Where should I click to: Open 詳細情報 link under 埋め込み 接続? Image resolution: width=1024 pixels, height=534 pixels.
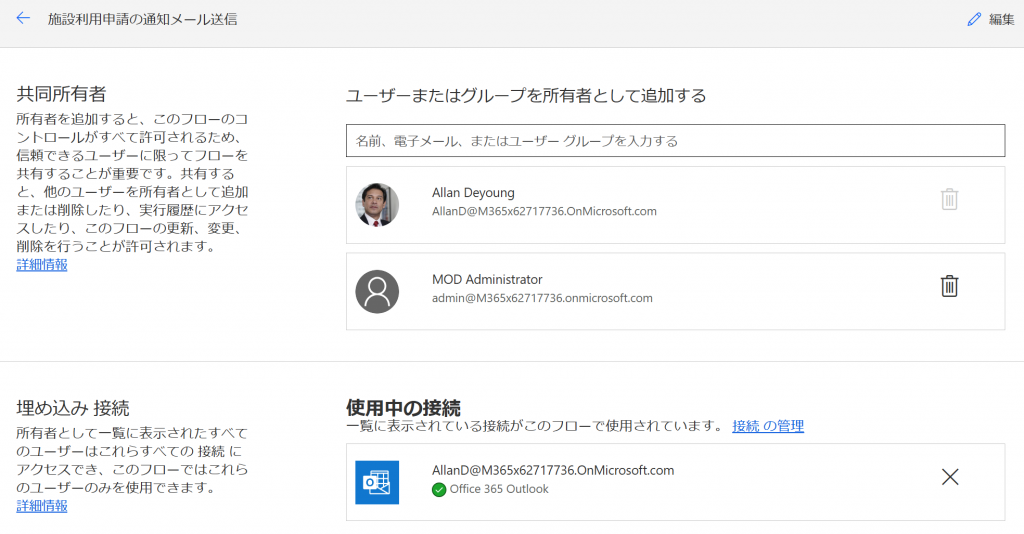[42, 506]
